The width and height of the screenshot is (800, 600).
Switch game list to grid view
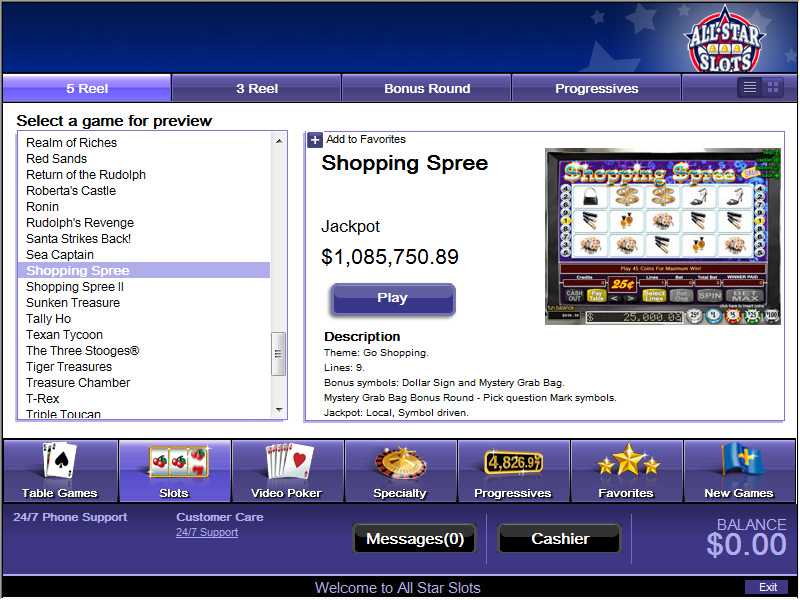coord(772,87)
